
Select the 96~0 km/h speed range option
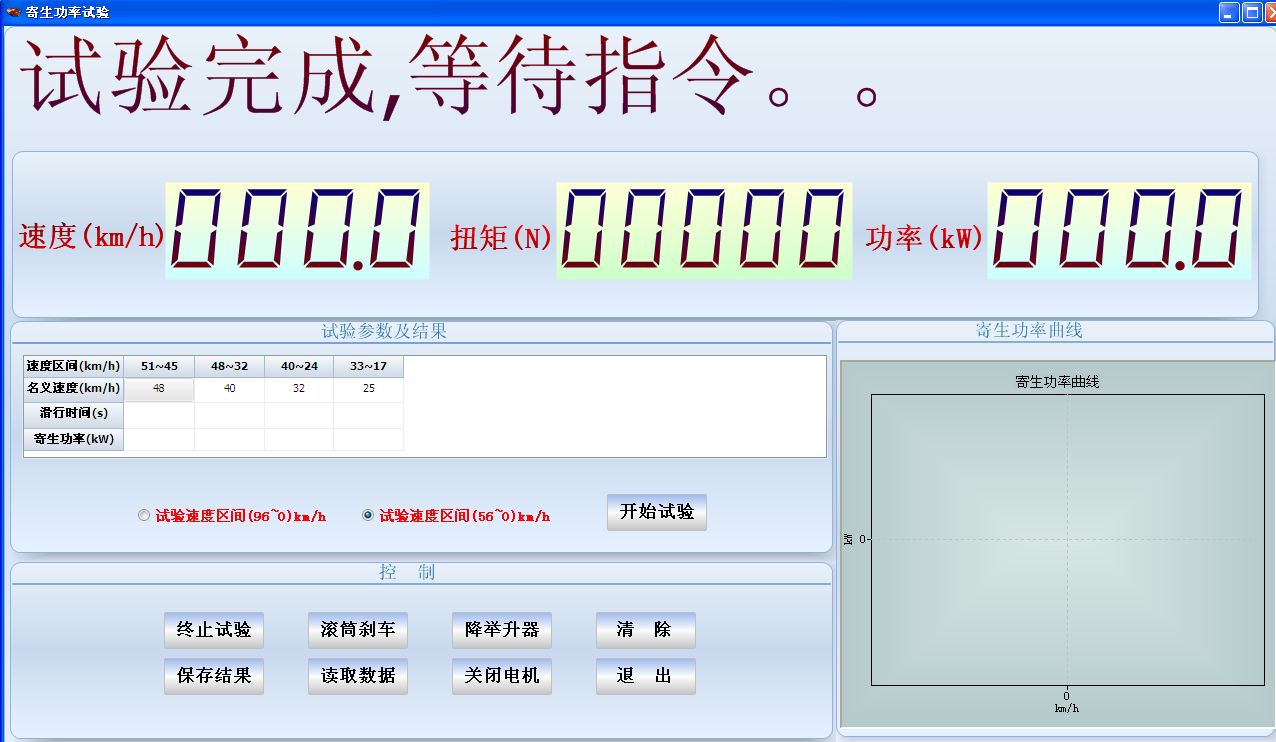(x=145, y=516)
